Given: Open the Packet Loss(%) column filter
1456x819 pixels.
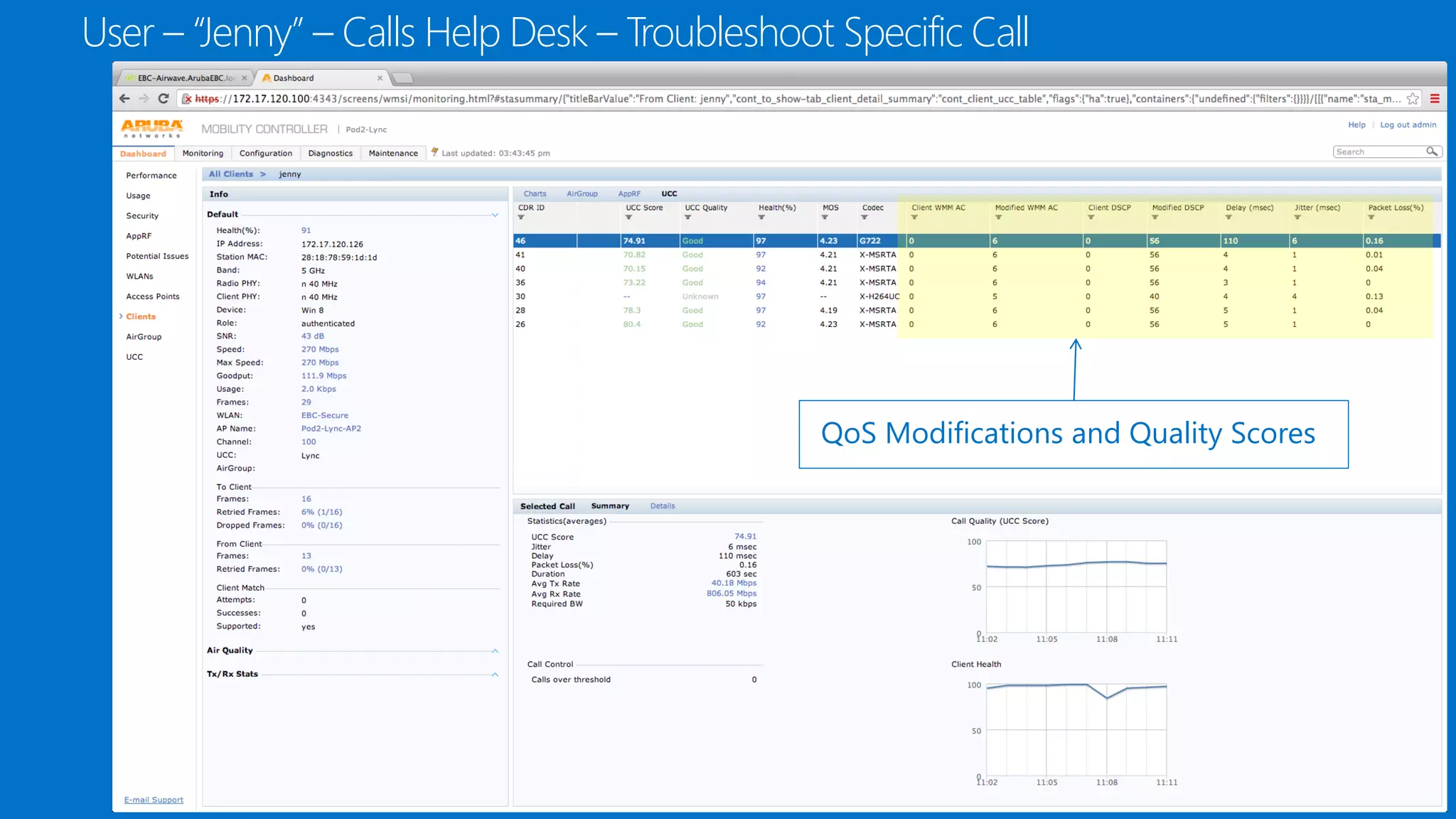Looking at the screenshot, I should (x=1371, y=218).
